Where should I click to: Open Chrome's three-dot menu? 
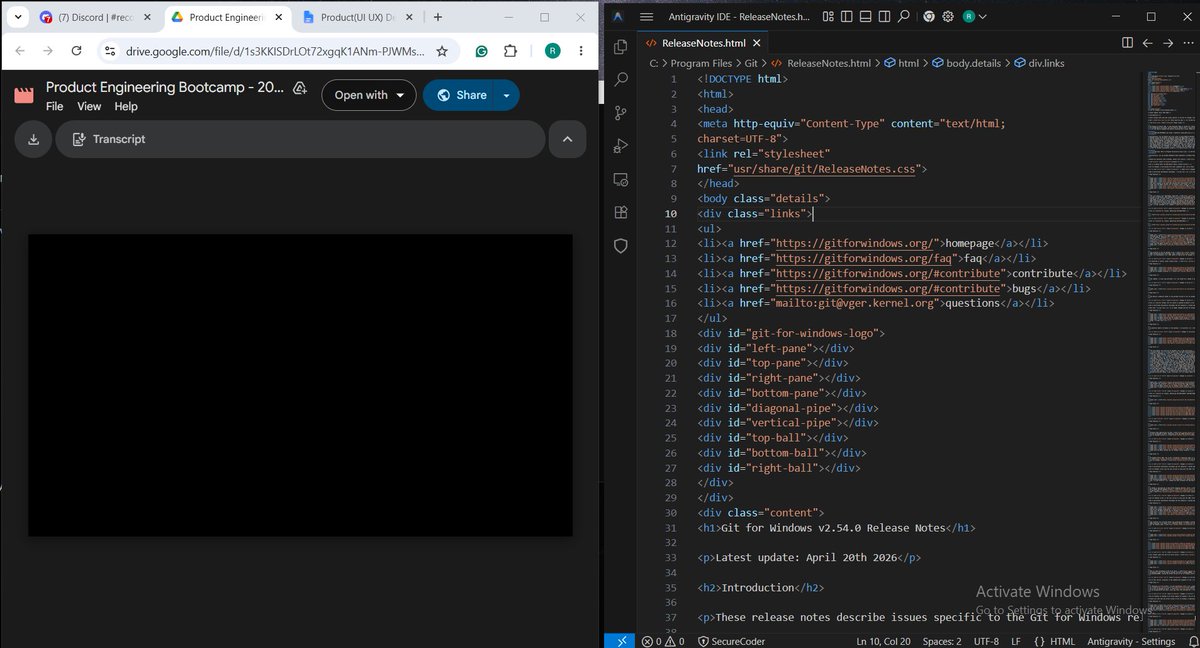(x=582, y=51)
